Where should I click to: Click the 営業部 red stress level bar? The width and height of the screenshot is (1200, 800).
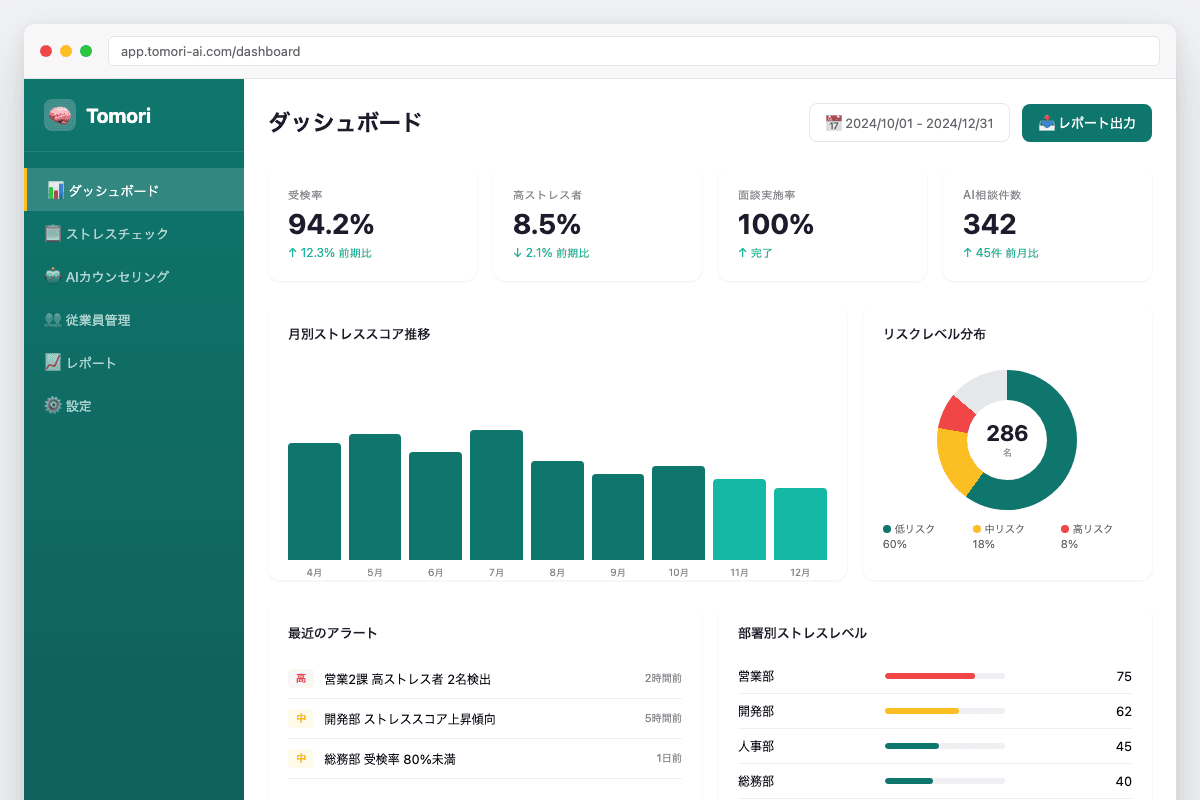tap(929, 676)
